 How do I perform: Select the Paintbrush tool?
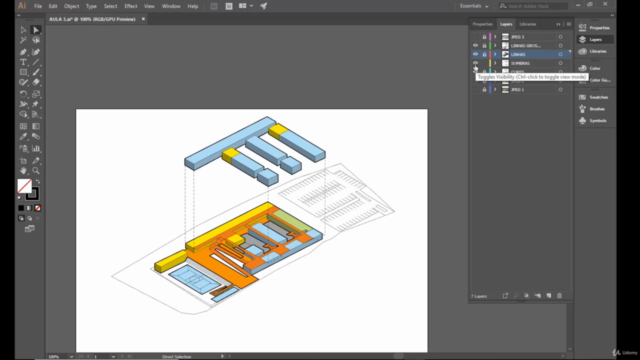tap(36, 72)
